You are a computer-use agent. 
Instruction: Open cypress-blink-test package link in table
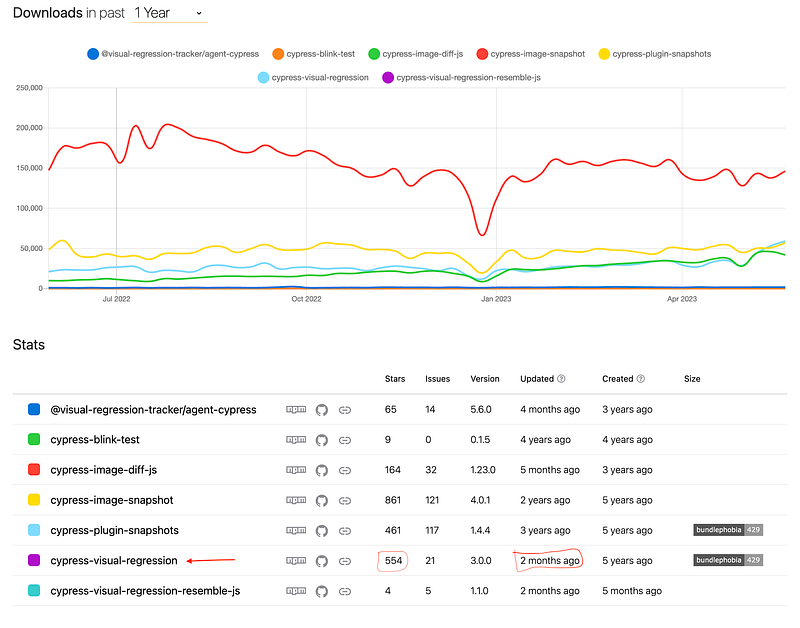tap(95, 440)
